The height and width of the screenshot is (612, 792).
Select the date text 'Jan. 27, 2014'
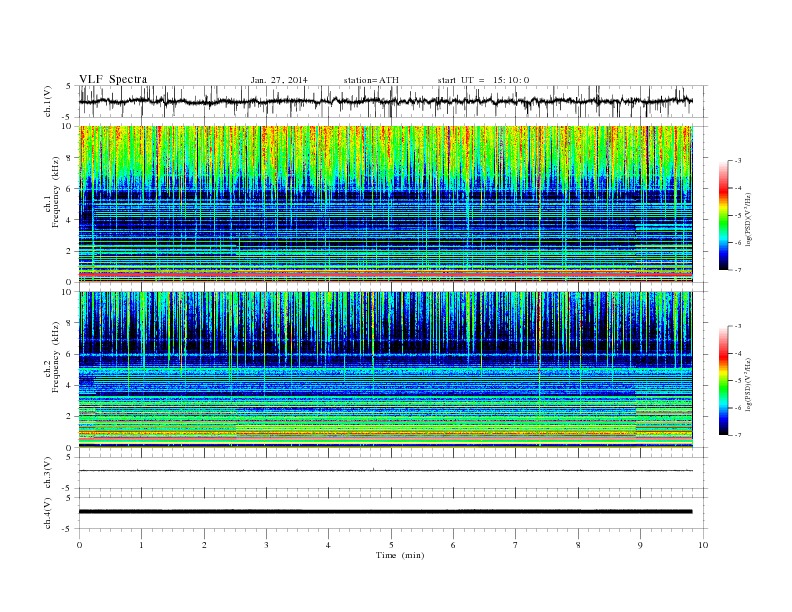(279, 80)
